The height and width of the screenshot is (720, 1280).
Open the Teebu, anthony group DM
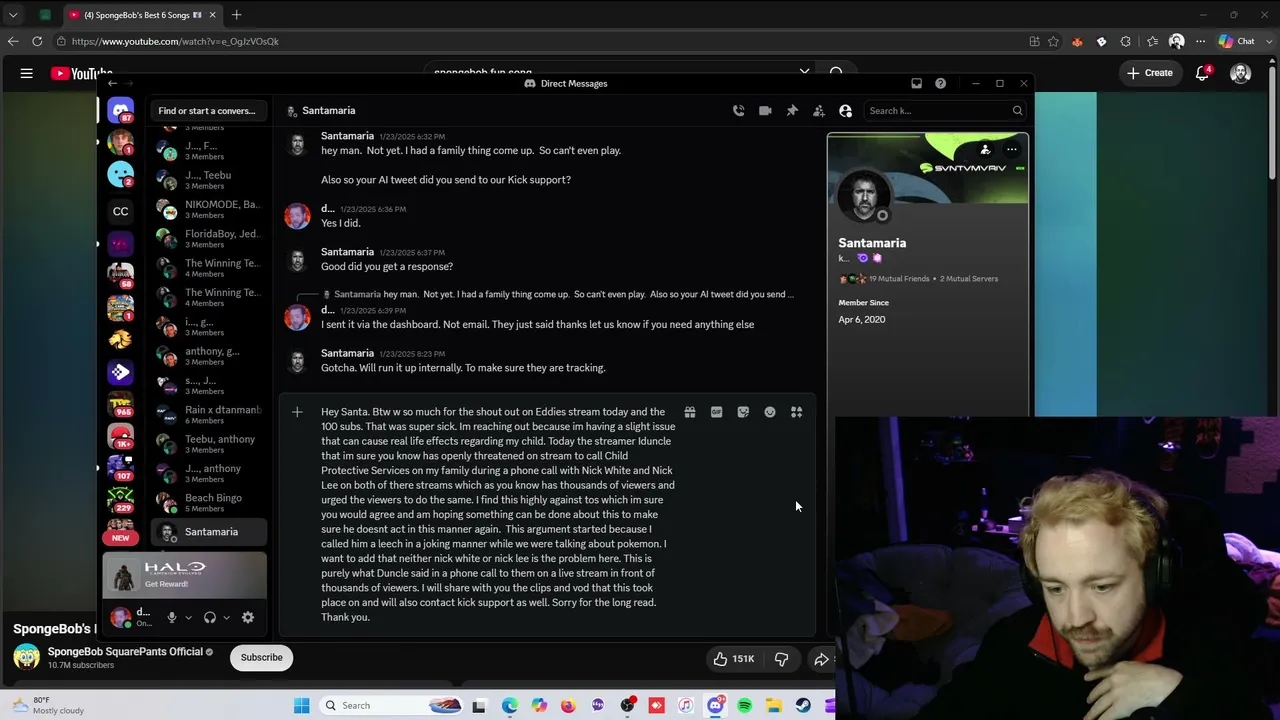pyautogui.click(x=209, y=444)
